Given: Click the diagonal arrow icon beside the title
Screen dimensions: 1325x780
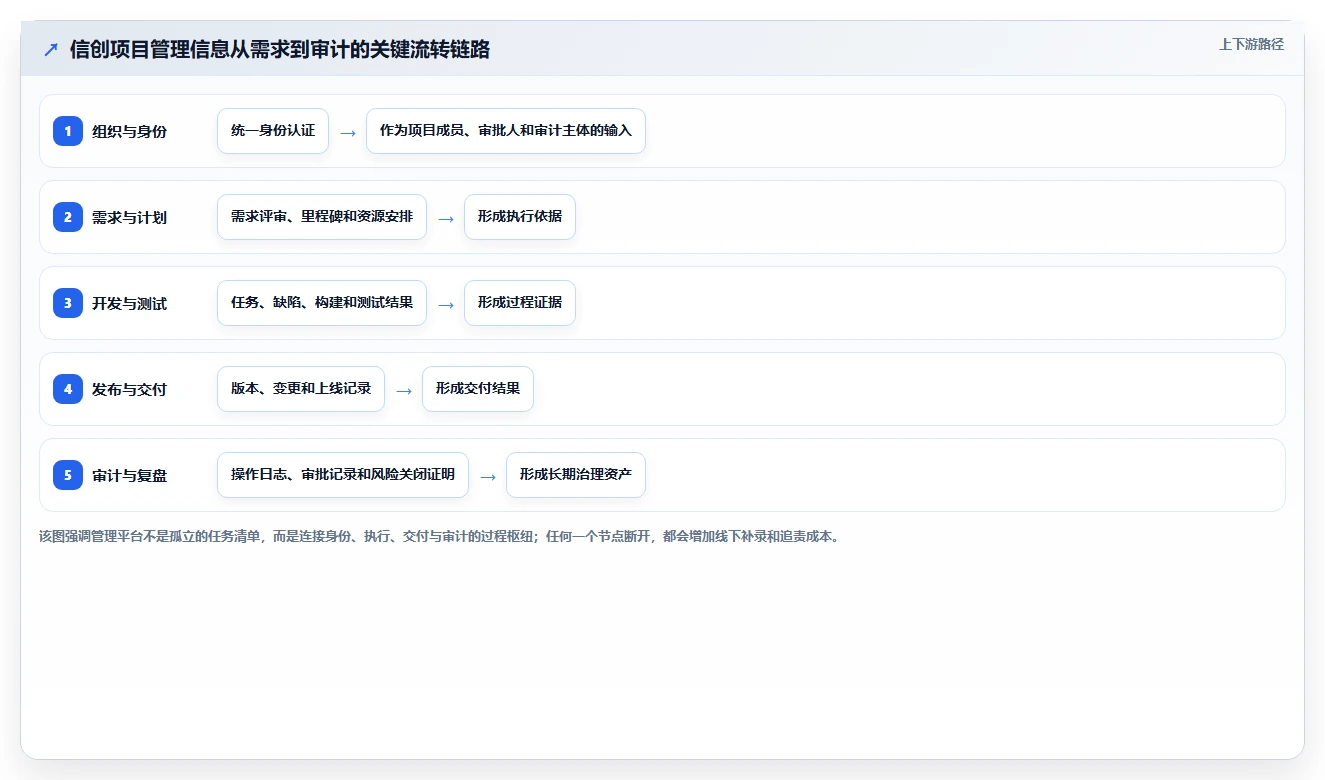Looking at the screenshot, I should pyautogui.click(x=51, y=50).
